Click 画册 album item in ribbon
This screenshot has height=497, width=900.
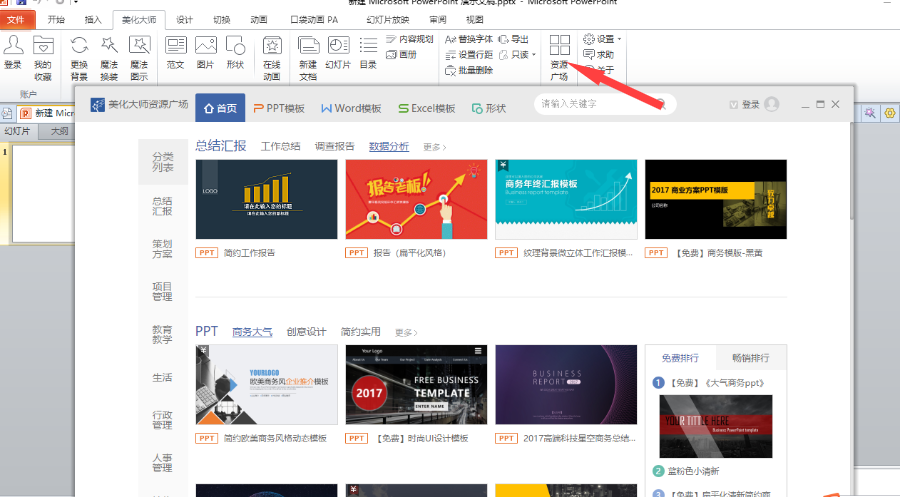pyautogui.click(x=401, y=55)
